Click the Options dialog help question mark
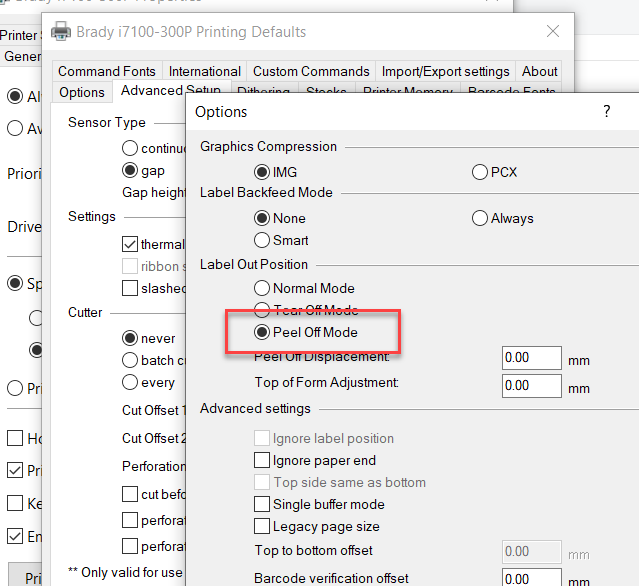Screen dimensions: 639x586 (606, 112)
